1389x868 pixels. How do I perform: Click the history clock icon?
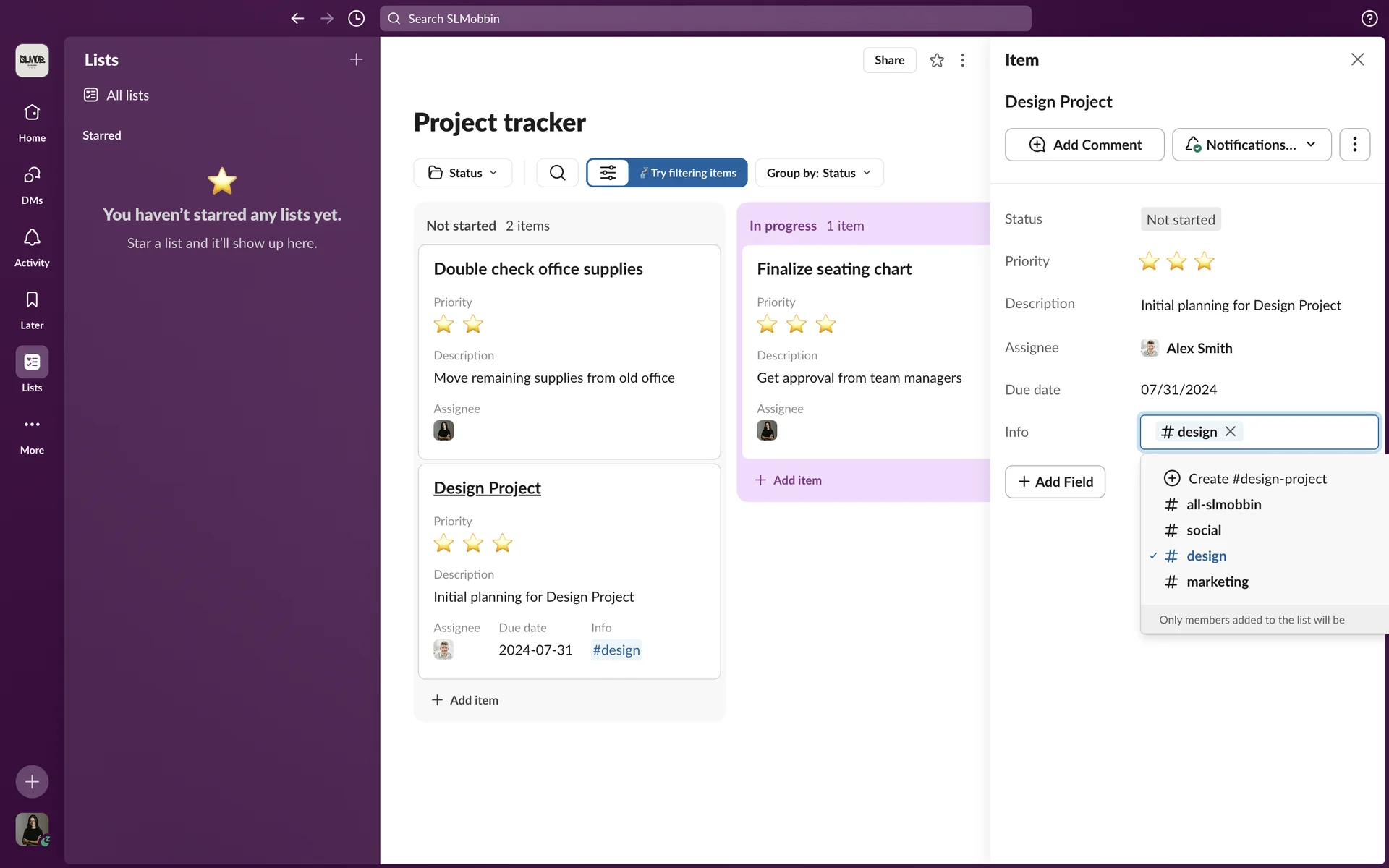click(356, 19)
